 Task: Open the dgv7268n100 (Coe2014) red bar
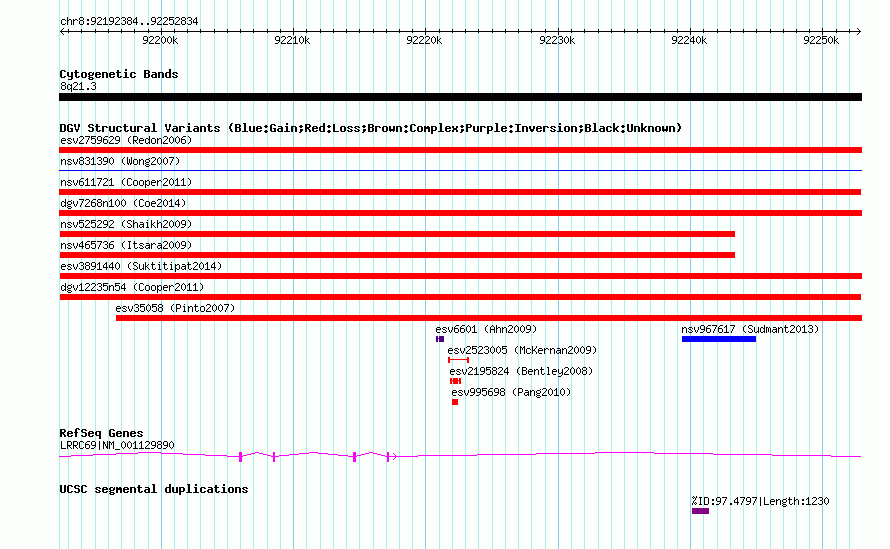[460, 213]
